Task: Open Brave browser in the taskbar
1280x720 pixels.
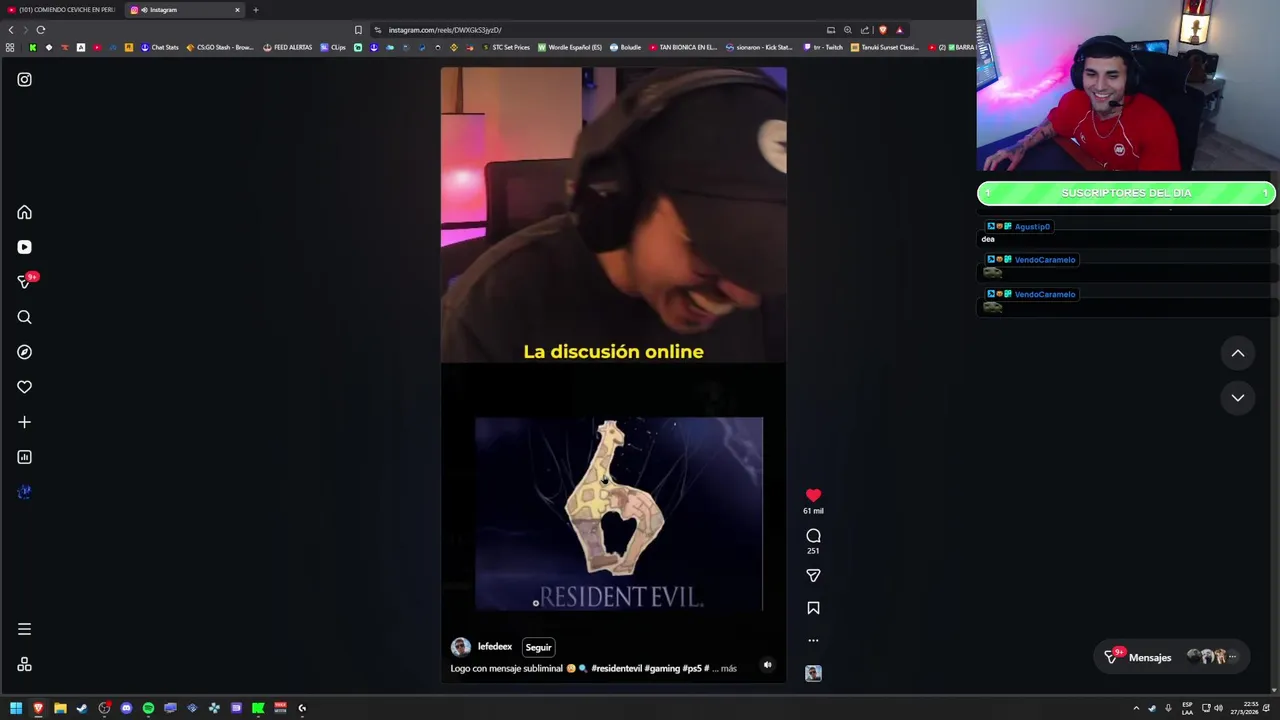Action: click(x=38, y=708)
